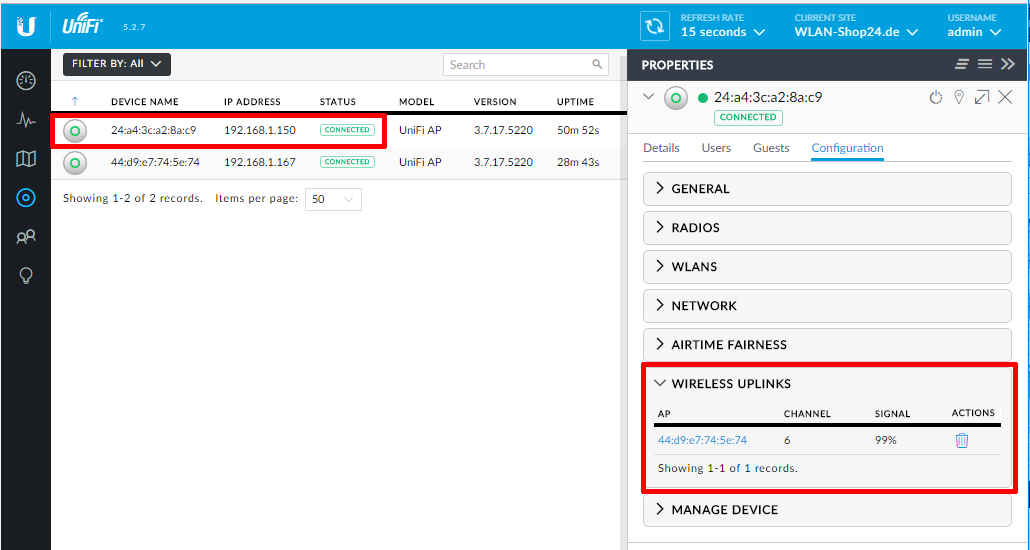This screenshot has width=1030, height=550.
Task: Select device name 44:d9:e7:74:5e:74 in list
Action: 155,162
